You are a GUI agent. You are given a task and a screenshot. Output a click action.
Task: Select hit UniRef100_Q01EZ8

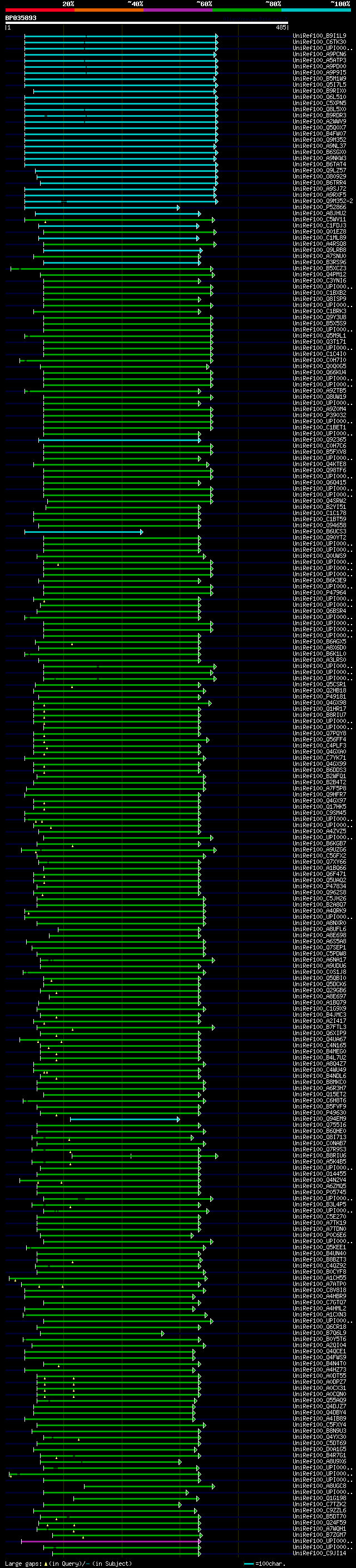tap(319, 232)
